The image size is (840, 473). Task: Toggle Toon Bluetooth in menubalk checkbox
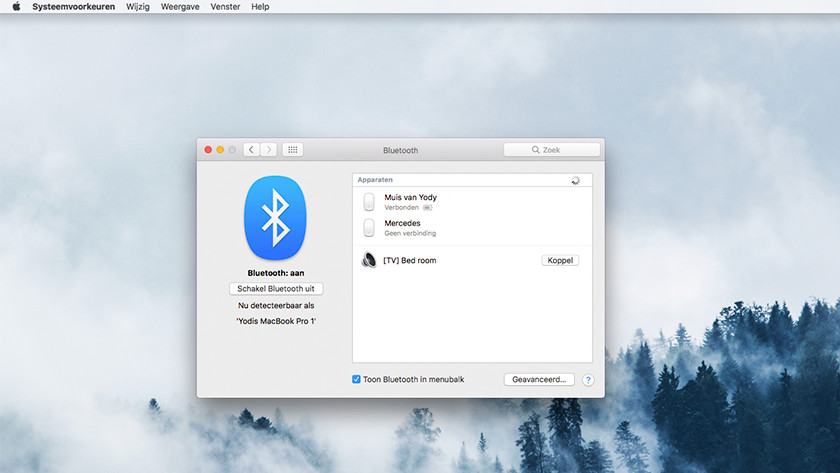tap(356, 379)
